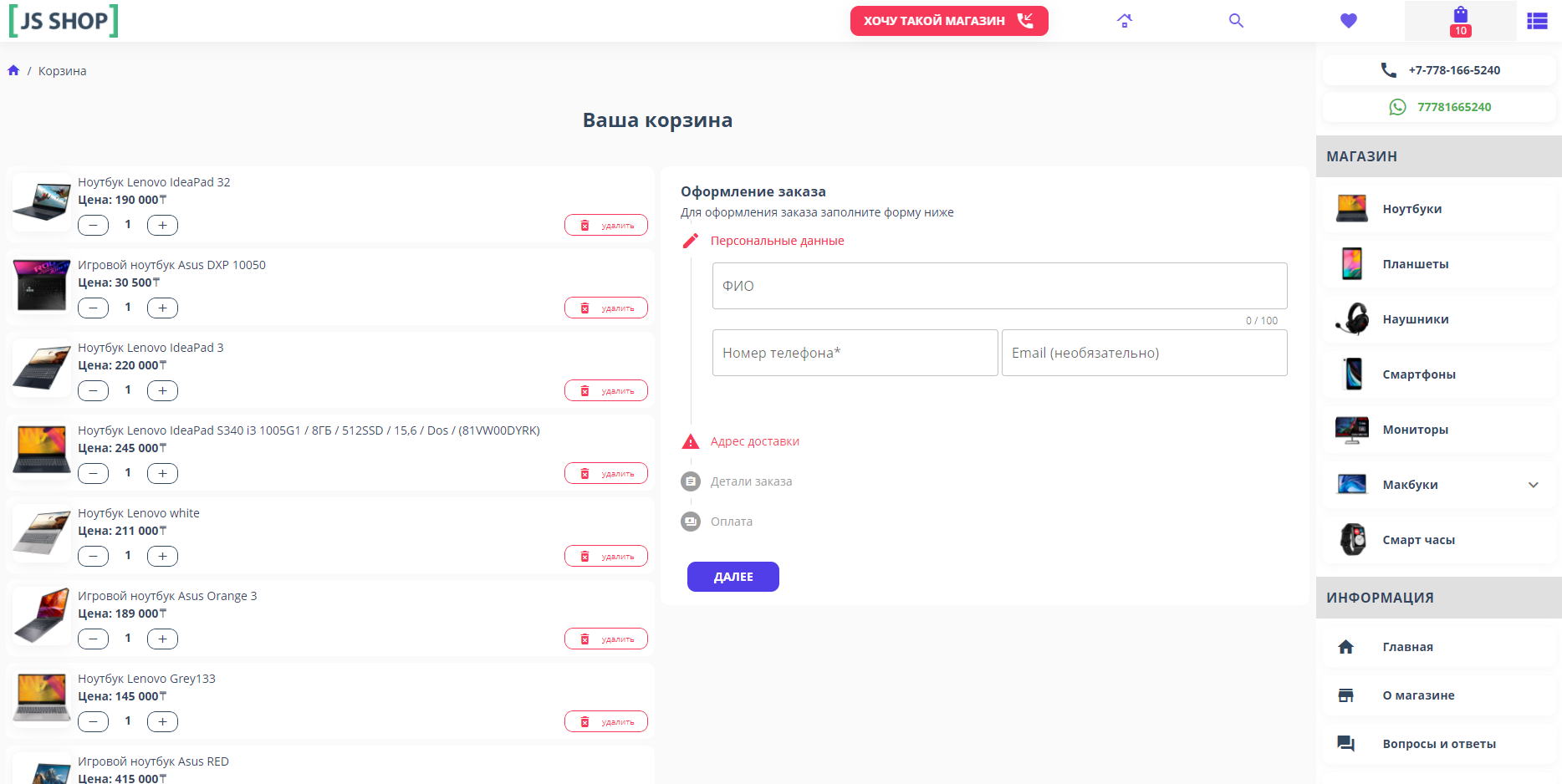Open WhatsApp contact 77781665240
This screenshot has width=1562, height=784.
1439,107
